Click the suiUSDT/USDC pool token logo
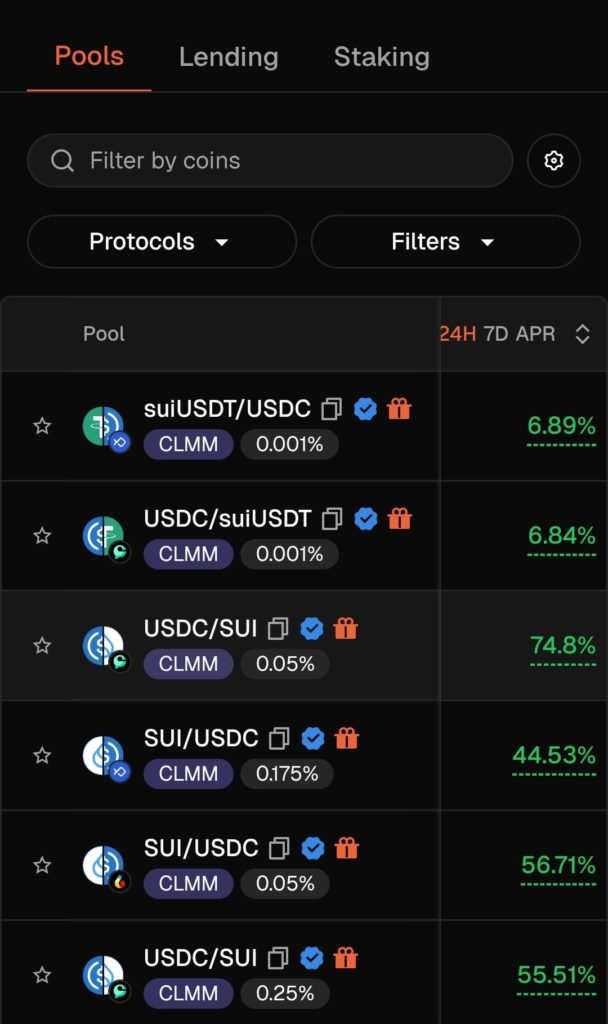608x1024 pixels. pos(104,427)
